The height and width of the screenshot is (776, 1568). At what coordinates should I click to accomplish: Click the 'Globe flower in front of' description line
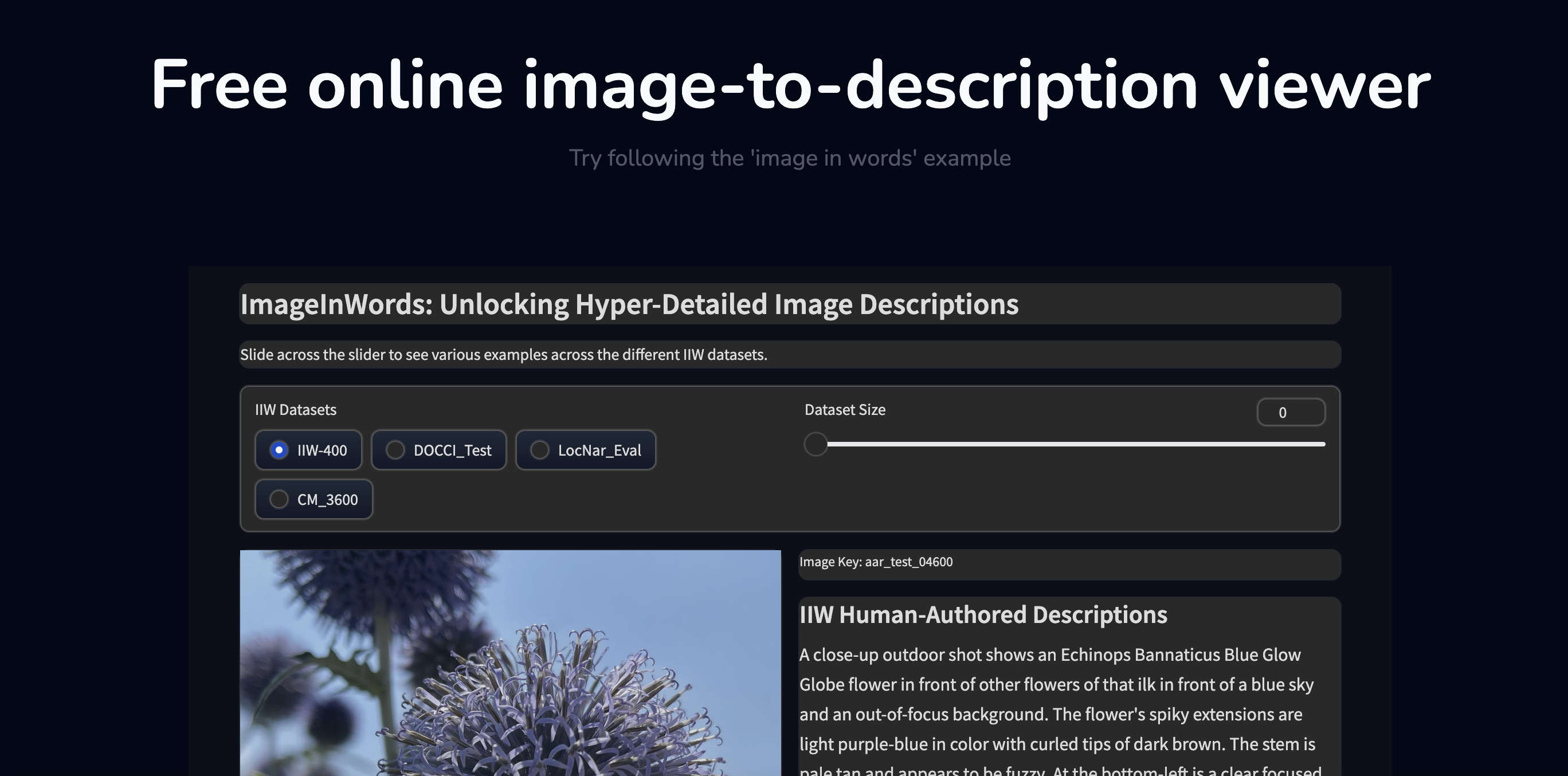[x=1056, y=685]
